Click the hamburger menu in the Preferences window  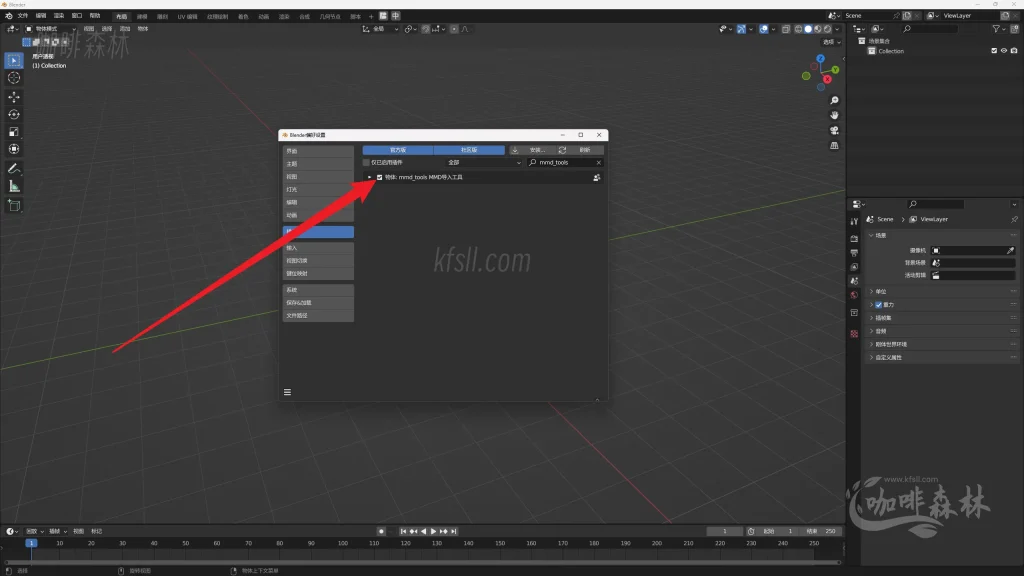pos(287,392)
